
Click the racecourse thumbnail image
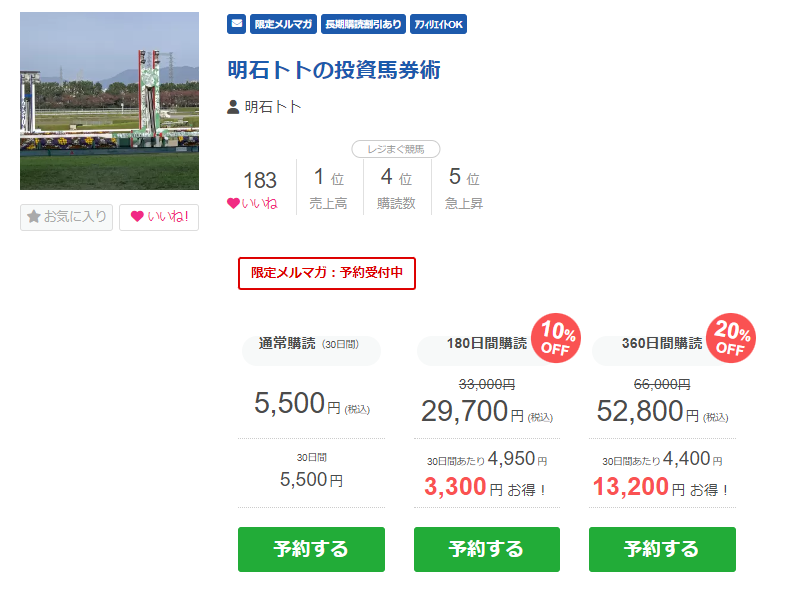tap(109, 101)
